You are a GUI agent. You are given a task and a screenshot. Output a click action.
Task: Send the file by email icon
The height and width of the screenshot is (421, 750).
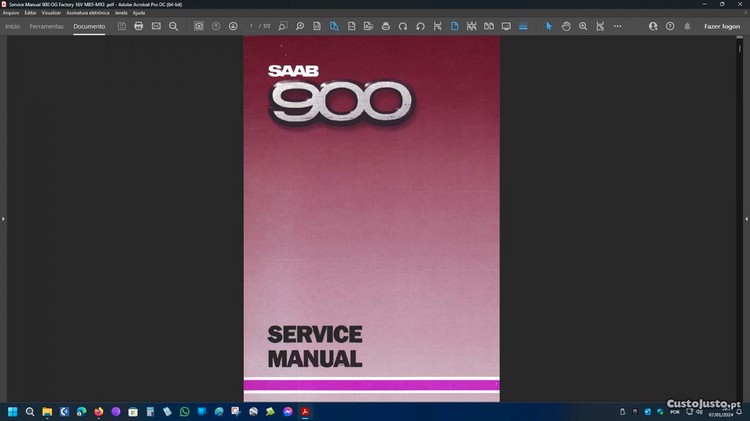coord(156,26)
